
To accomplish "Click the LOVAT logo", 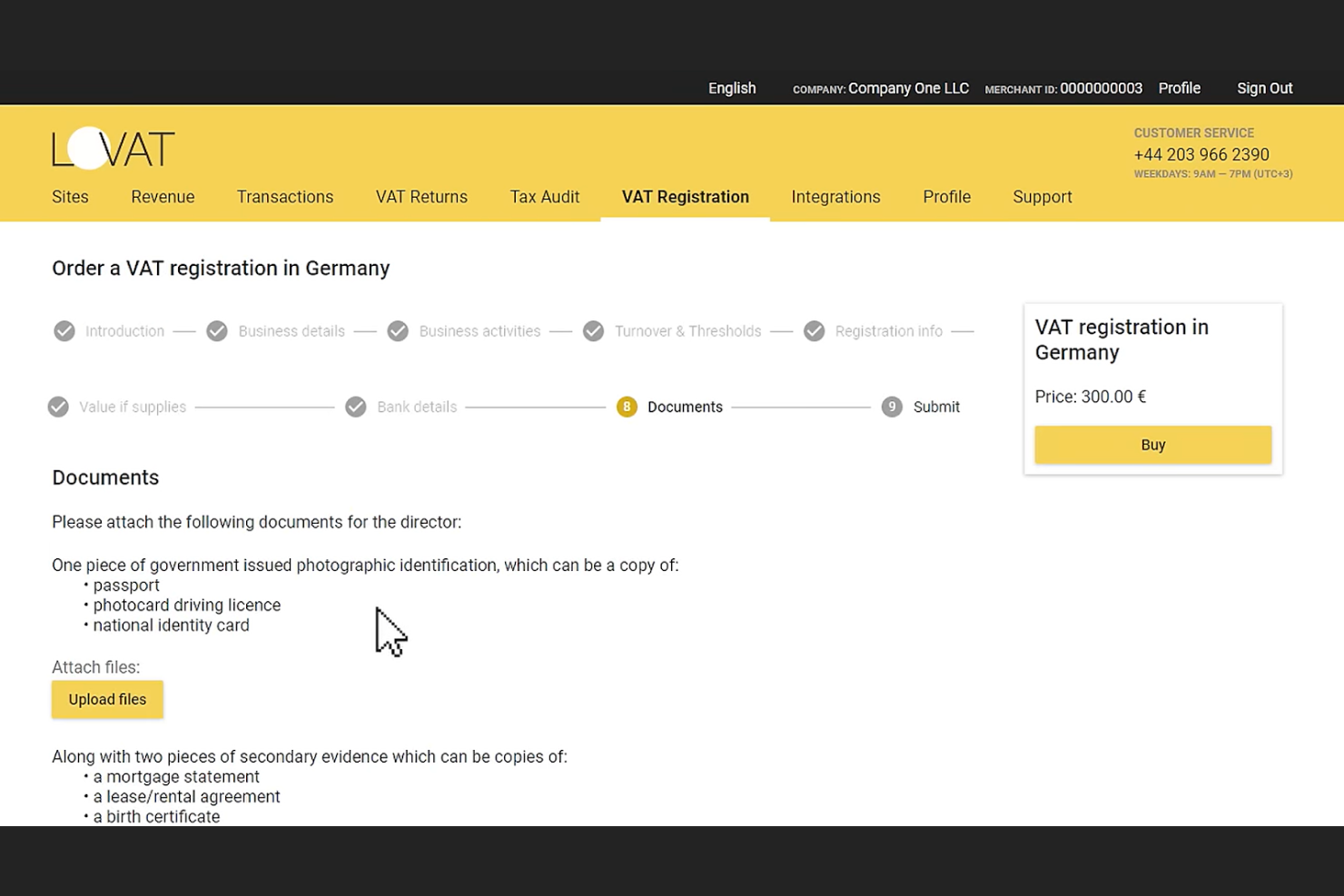I will tap(113, 147).
